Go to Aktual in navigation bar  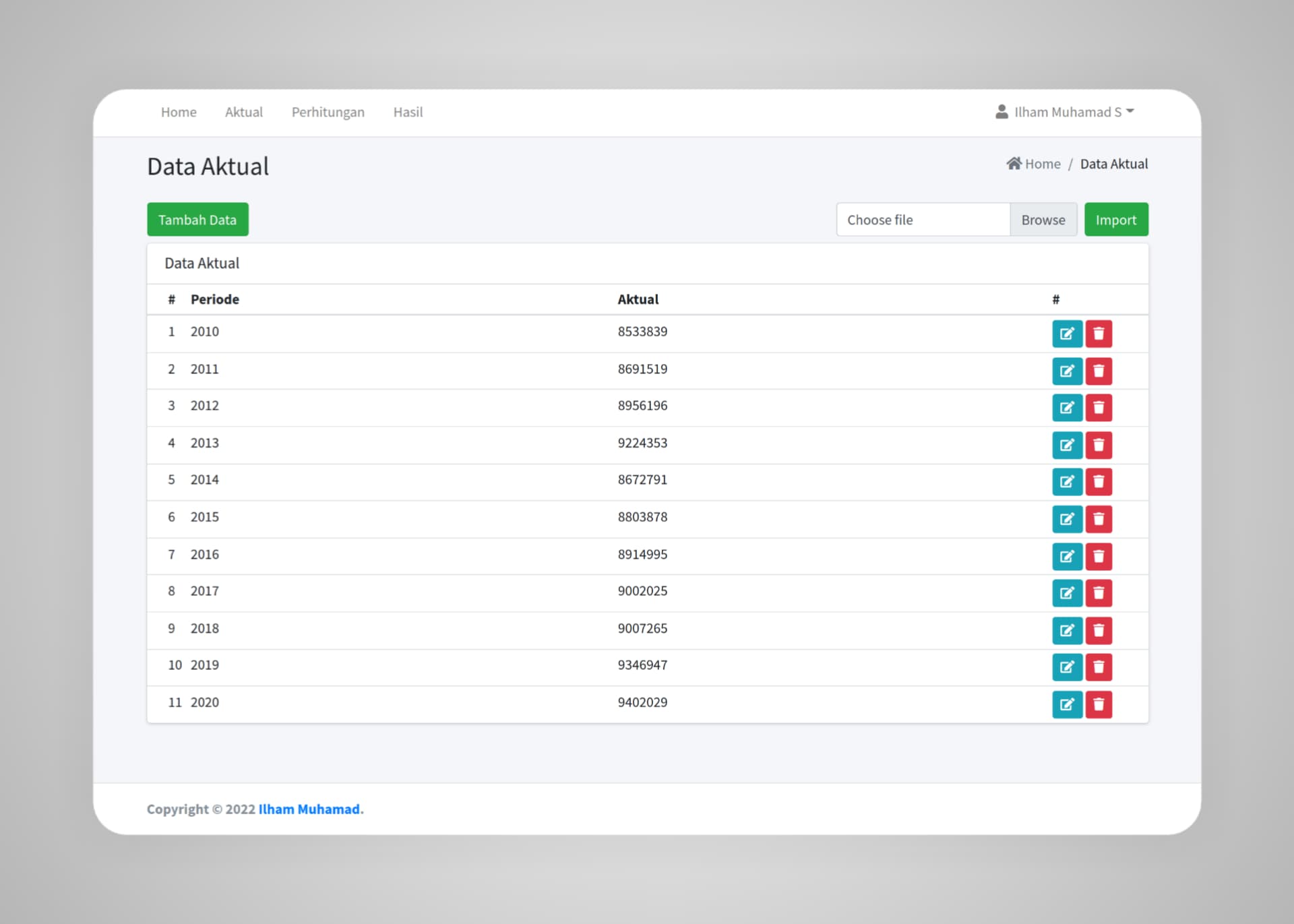coord(243,112)
